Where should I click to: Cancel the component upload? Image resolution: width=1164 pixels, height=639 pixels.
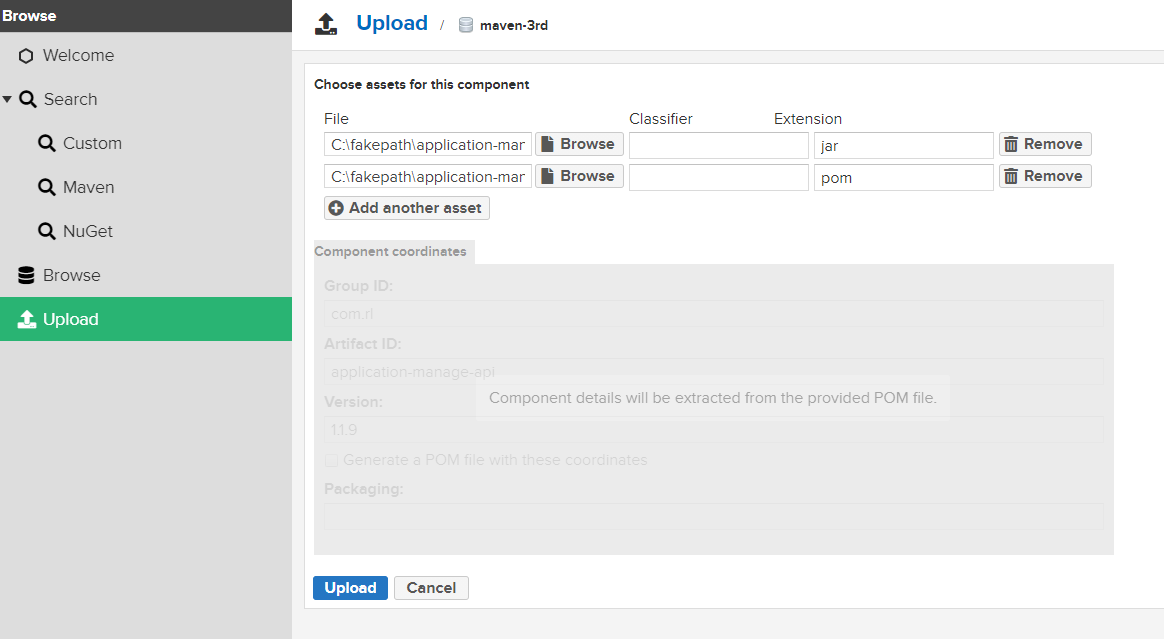[x=431, y=588]
